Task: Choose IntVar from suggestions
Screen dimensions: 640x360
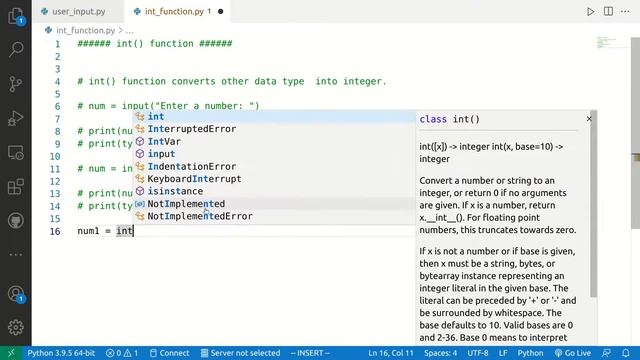Action: click(274, 142)
